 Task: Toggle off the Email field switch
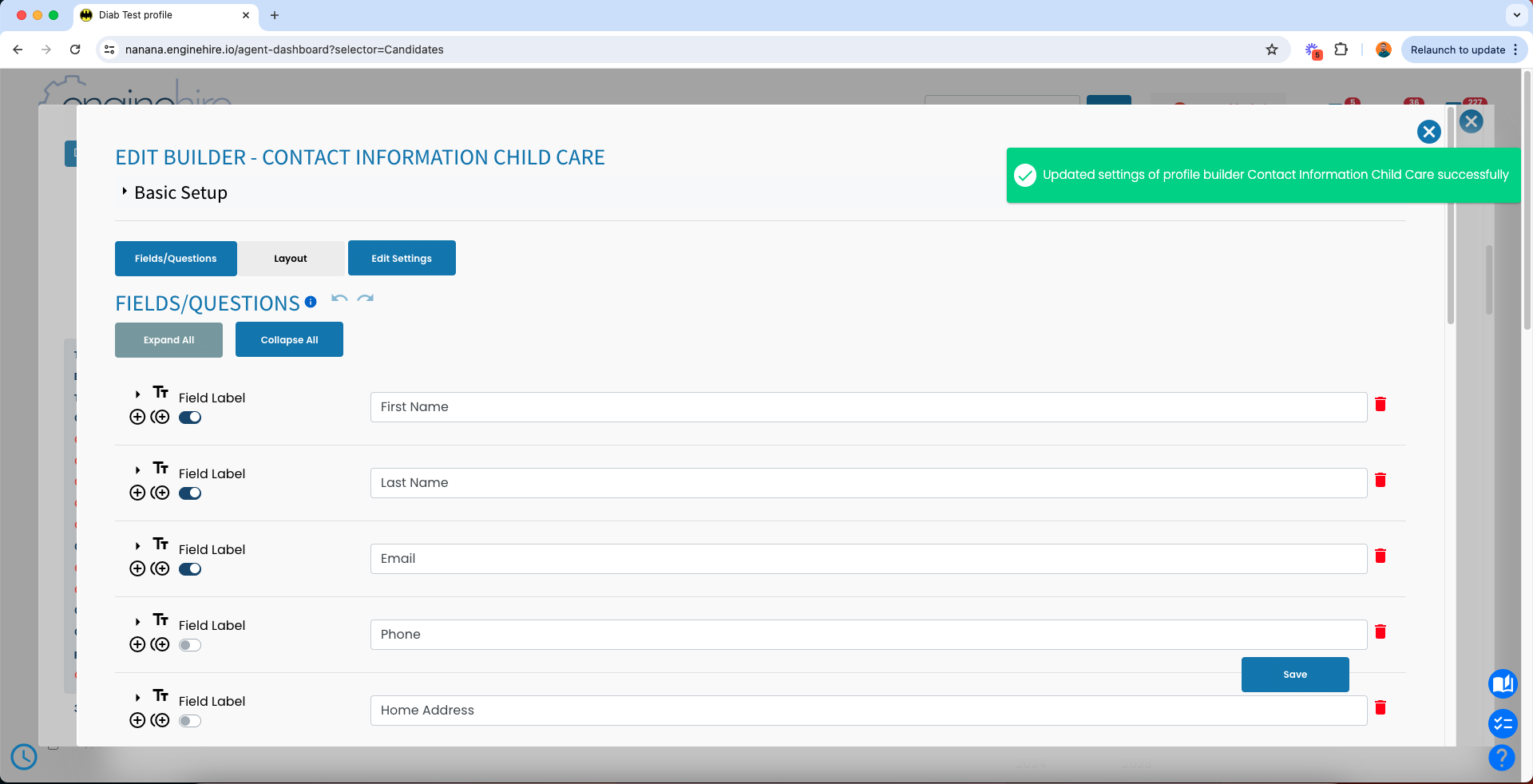click(190, 569)
